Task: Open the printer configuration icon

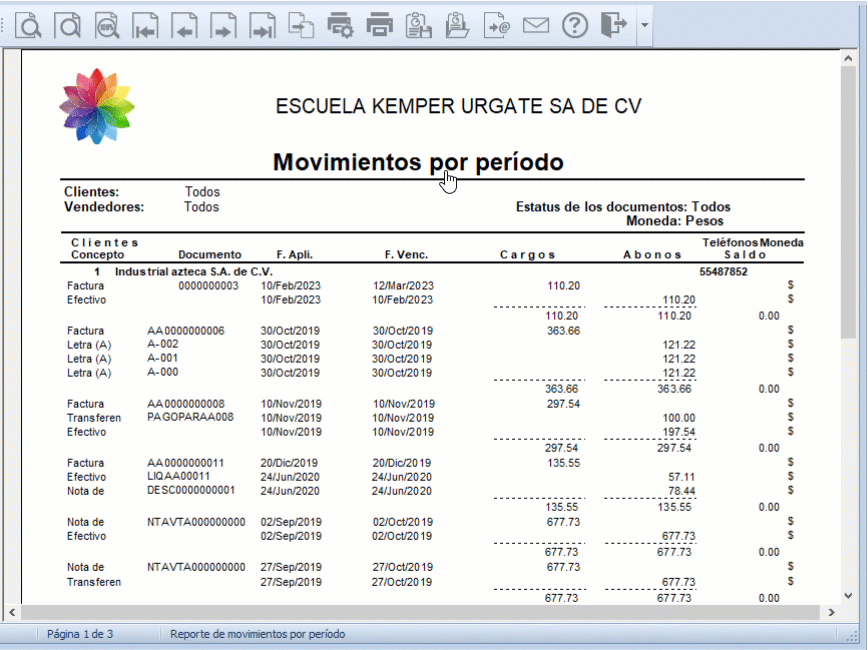Action: (x=340, y=25)
